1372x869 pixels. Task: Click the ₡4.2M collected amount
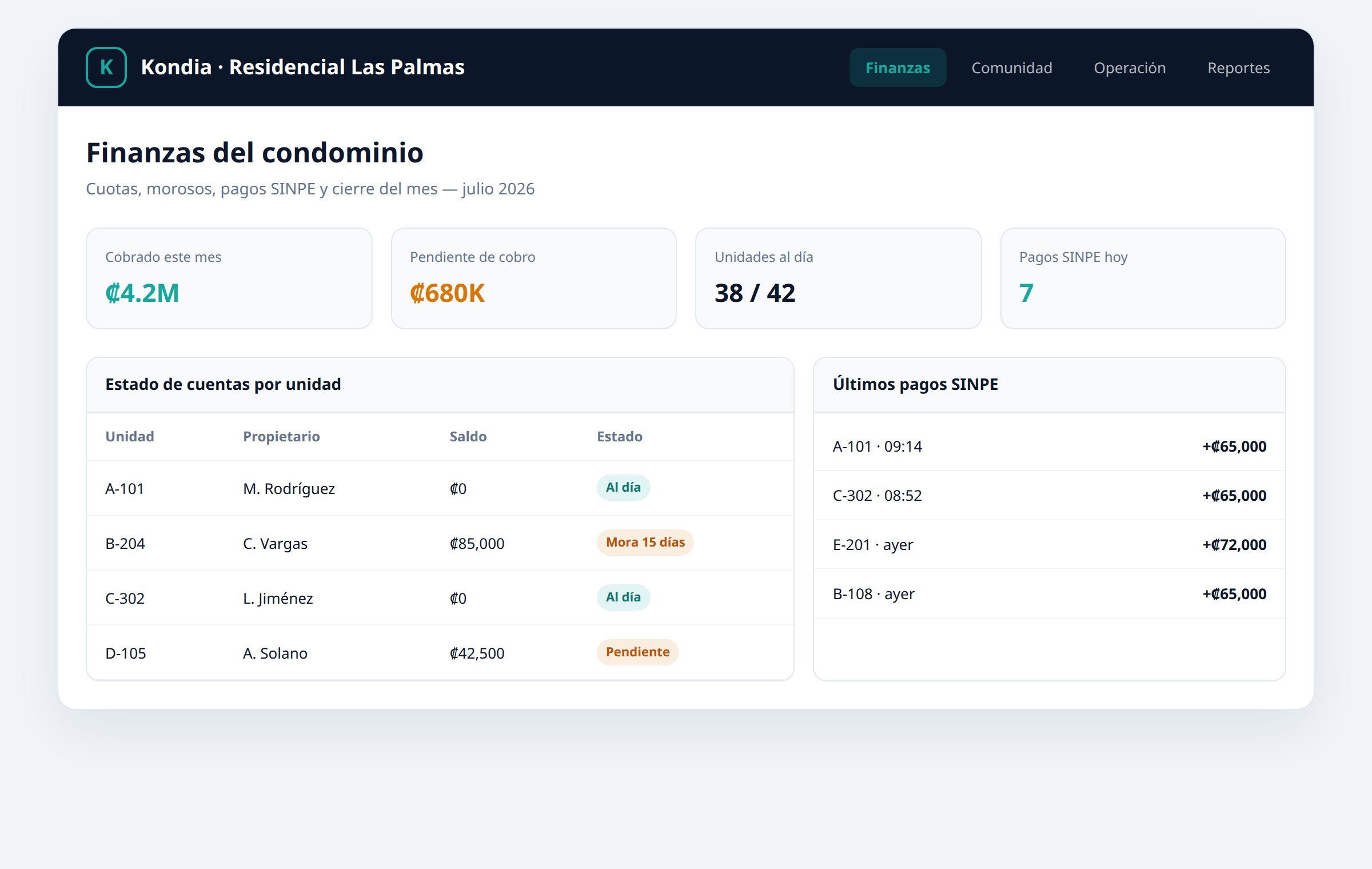(142, 293)
